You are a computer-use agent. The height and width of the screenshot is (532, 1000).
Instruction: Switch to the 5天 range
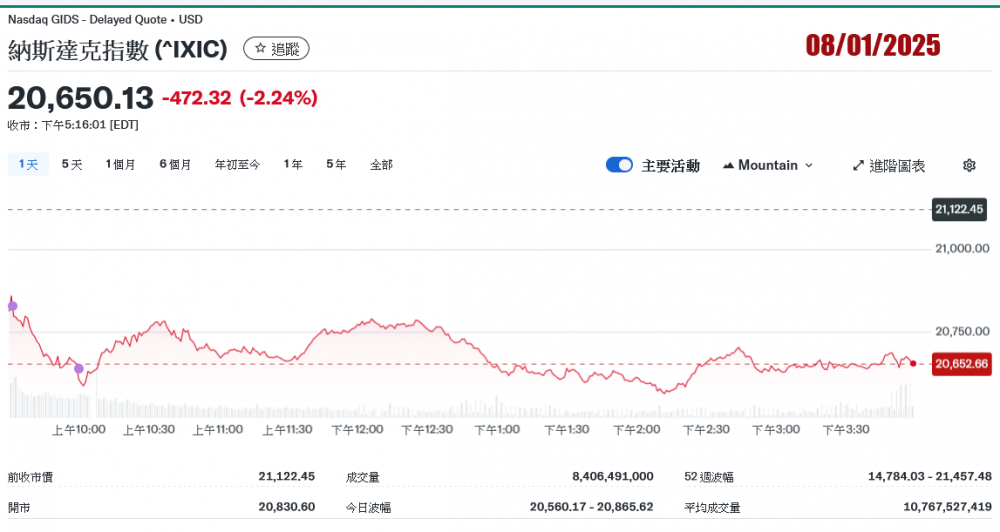click(72, 164)
